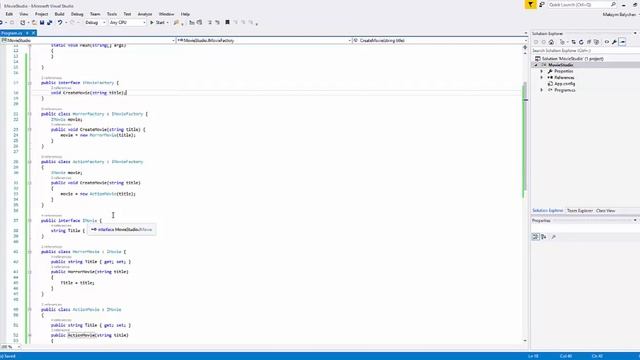Click the editor scroll-down arrow
Screen dimensions: 640x360
pyautogui.click(x=525, y=340)
